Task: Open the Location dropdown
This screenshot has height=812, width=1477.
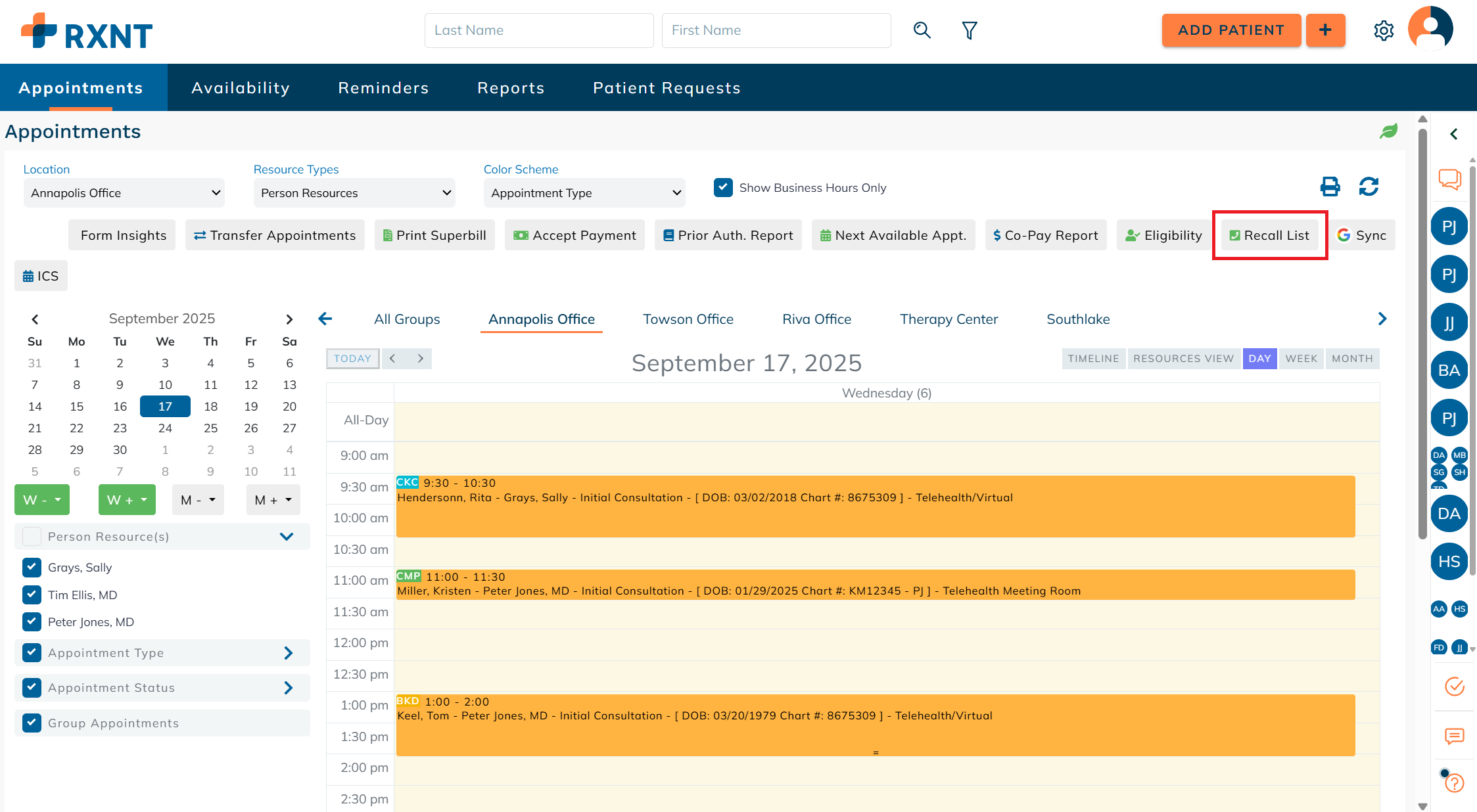Action: [x=124, y=193]
